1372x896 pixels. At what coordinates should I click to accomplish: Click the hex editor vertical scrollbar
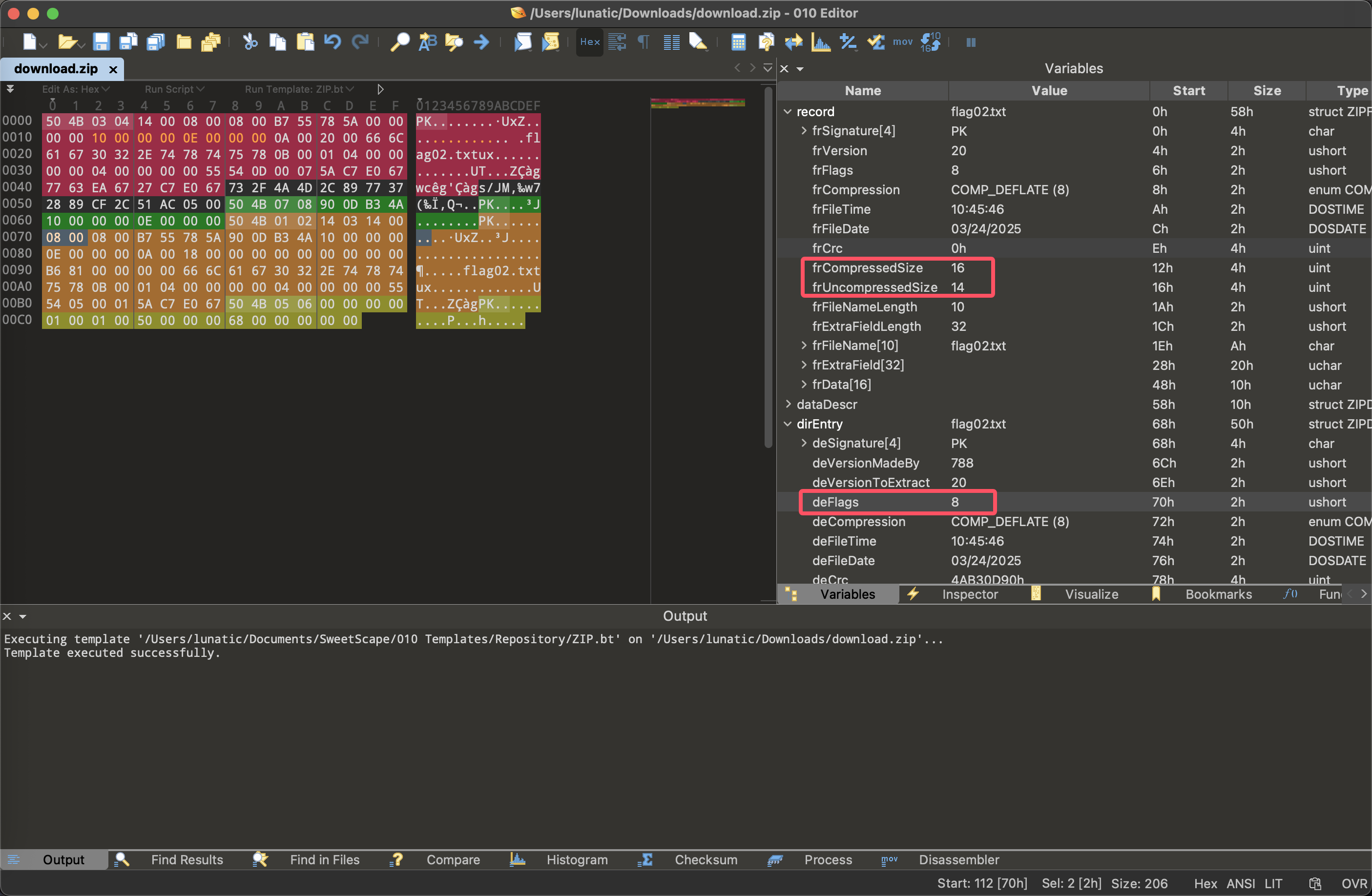pyautogui.click(x=768, y=268)
